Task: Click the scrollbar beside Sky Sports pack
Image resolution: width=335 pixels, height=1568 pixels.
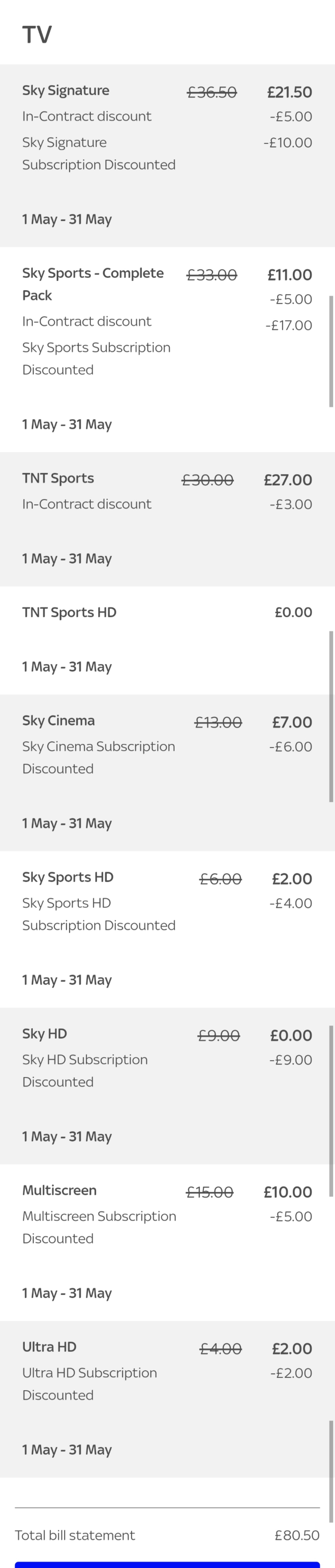Action: tap(331, 351)
